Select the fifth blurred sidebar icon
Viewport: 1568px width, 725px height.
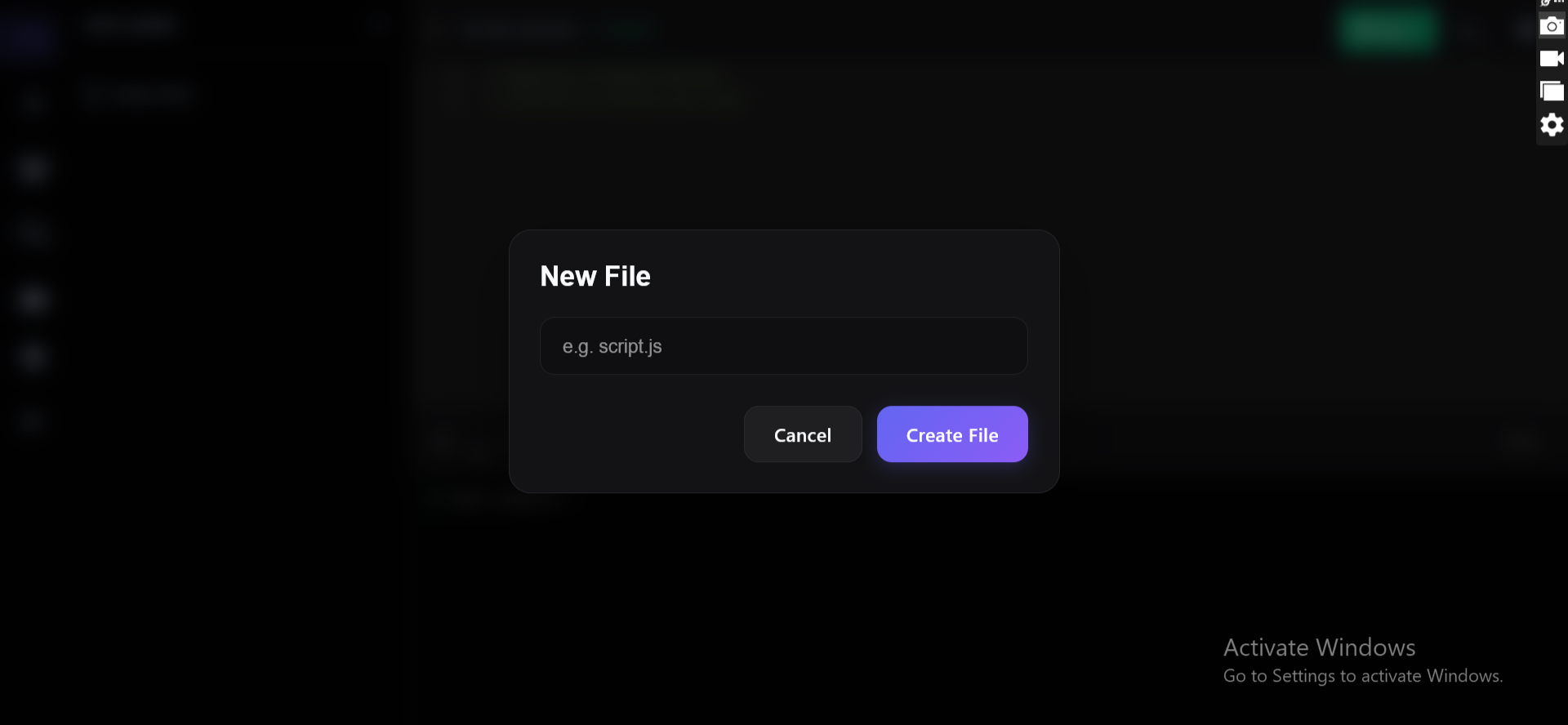(x=33, y=357)
